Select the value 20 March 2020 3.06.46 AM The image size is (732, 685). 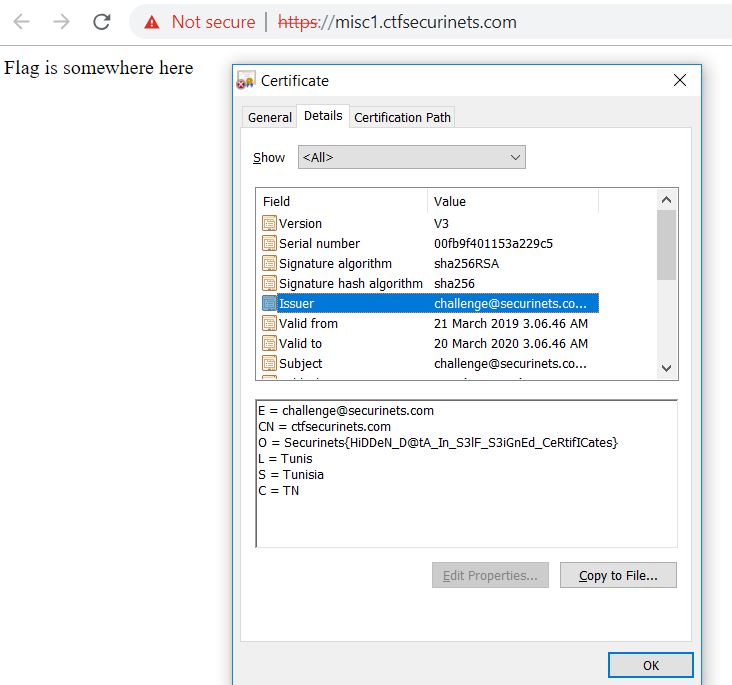[511, 343]
